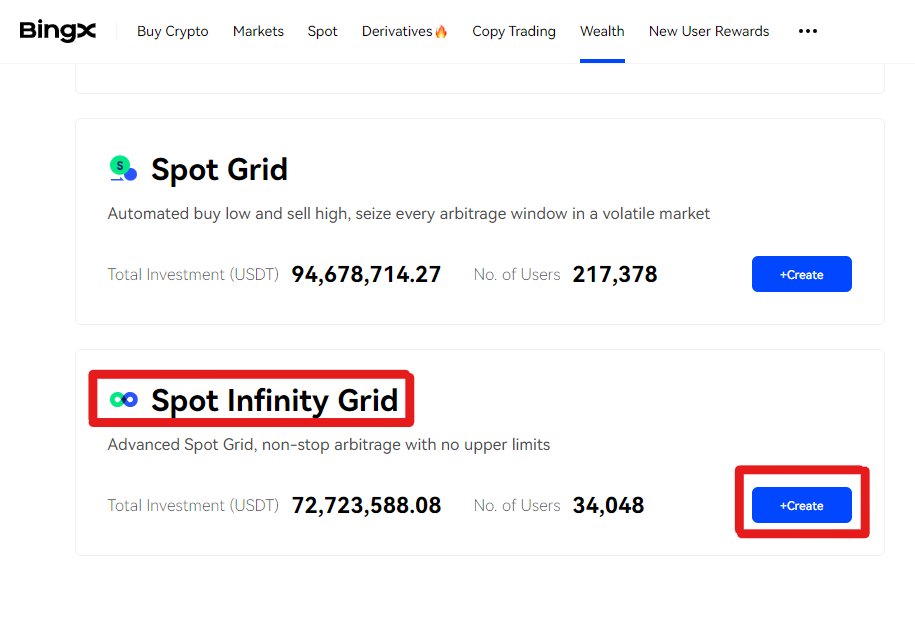Open the Derivatives menu
This screenshot has height=638, width=915.
(x=397, y=31)
